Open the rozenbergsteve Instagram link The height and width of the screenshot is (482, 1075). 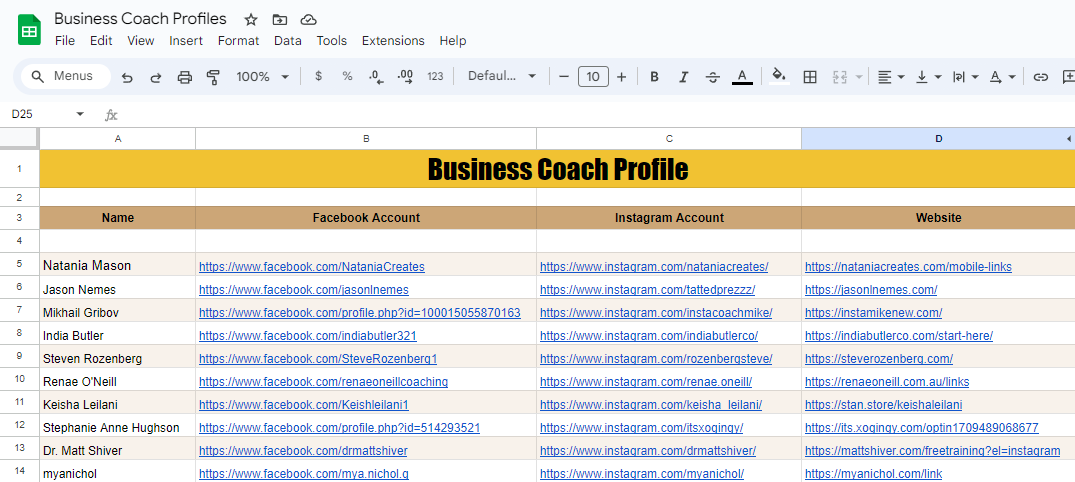click(x=656, y=359)
